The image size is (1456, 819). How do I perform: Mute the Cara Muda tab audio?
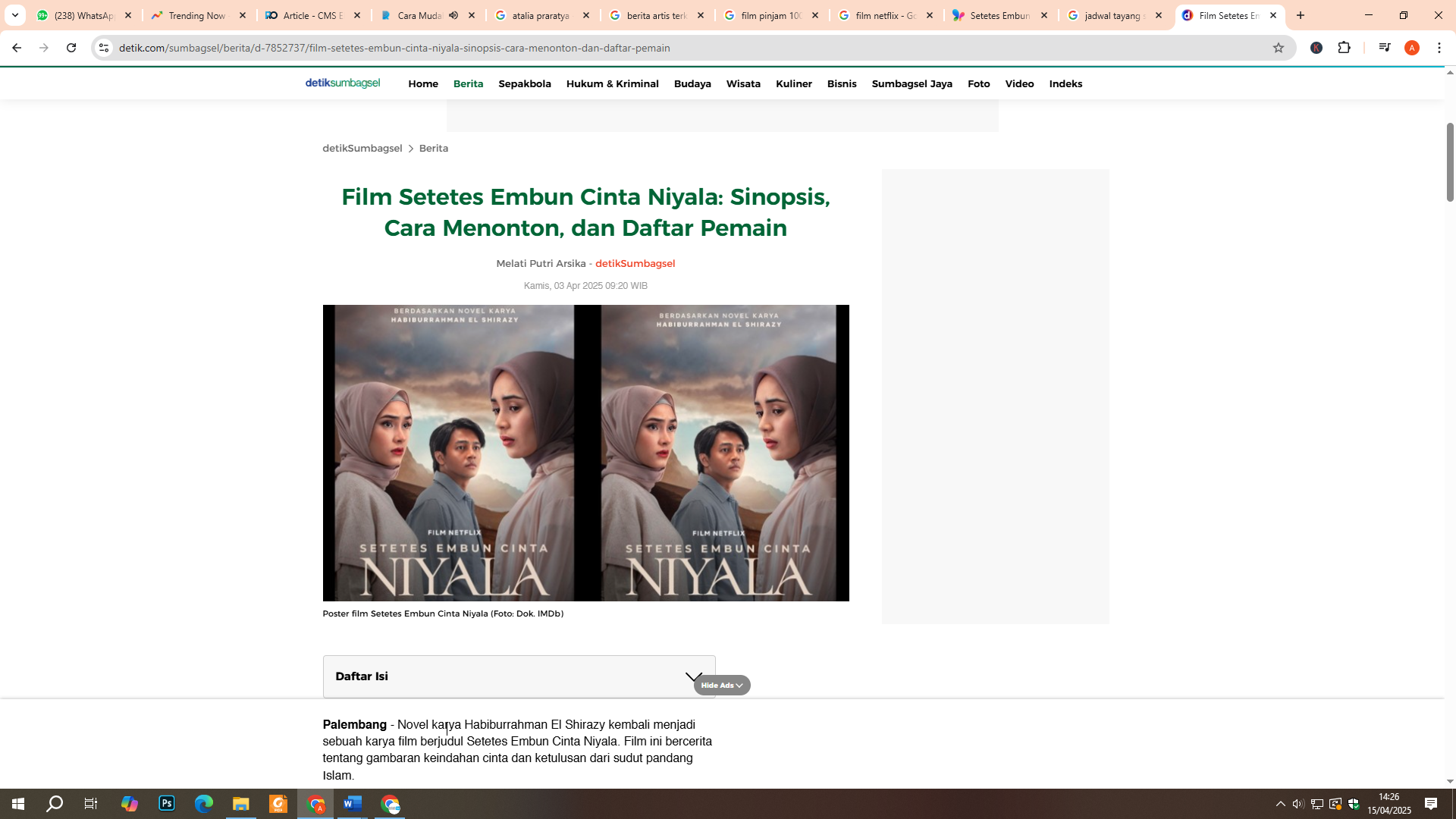click(x=453, y=15)
